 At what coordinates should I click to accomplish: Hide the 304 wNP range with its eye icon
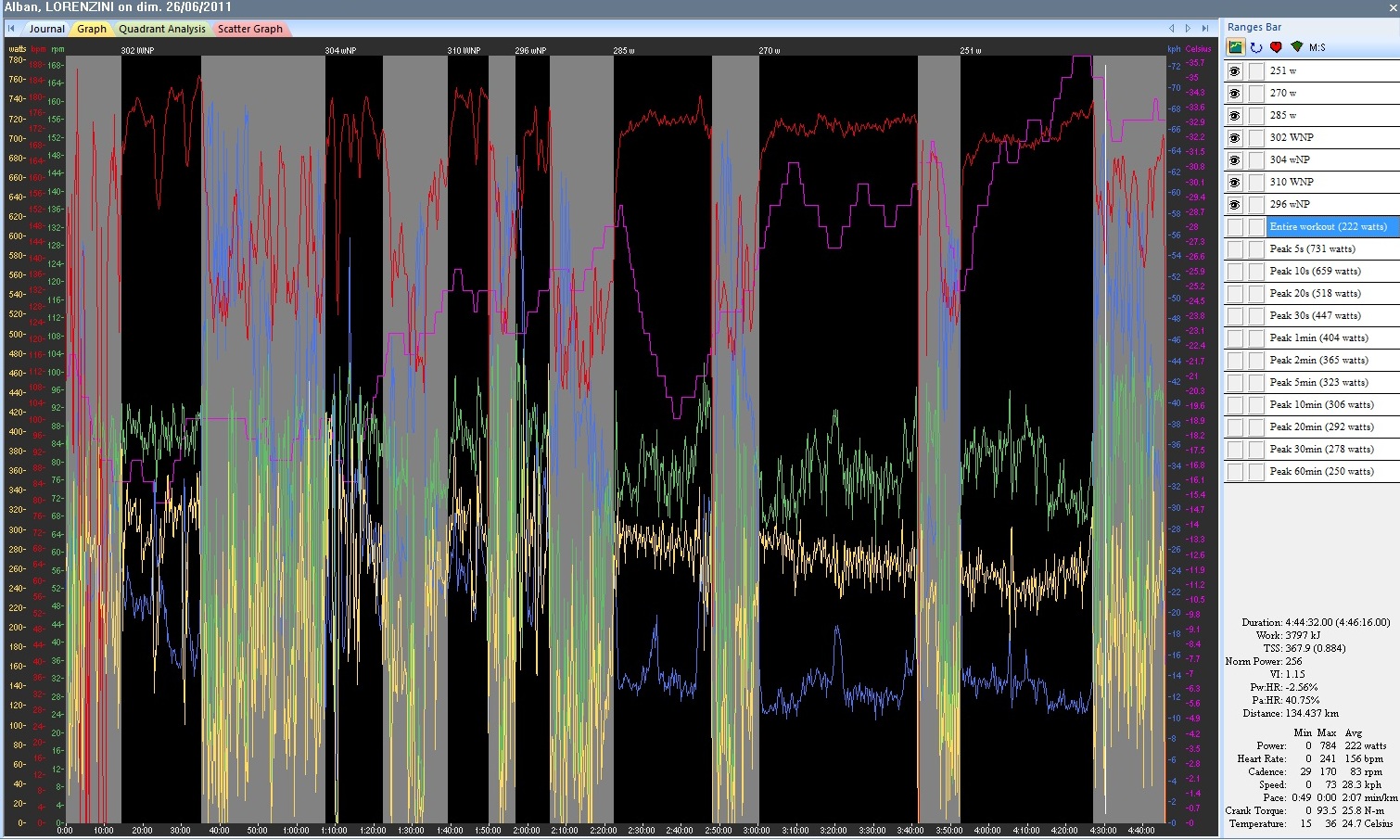pos(1235,159)
